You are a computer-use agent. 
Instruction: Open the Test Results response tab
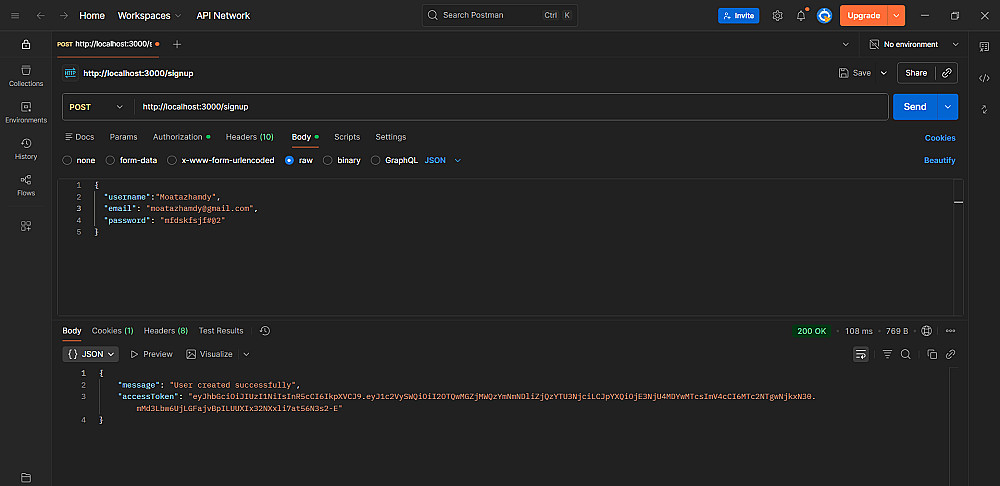[x=221, y=331]
